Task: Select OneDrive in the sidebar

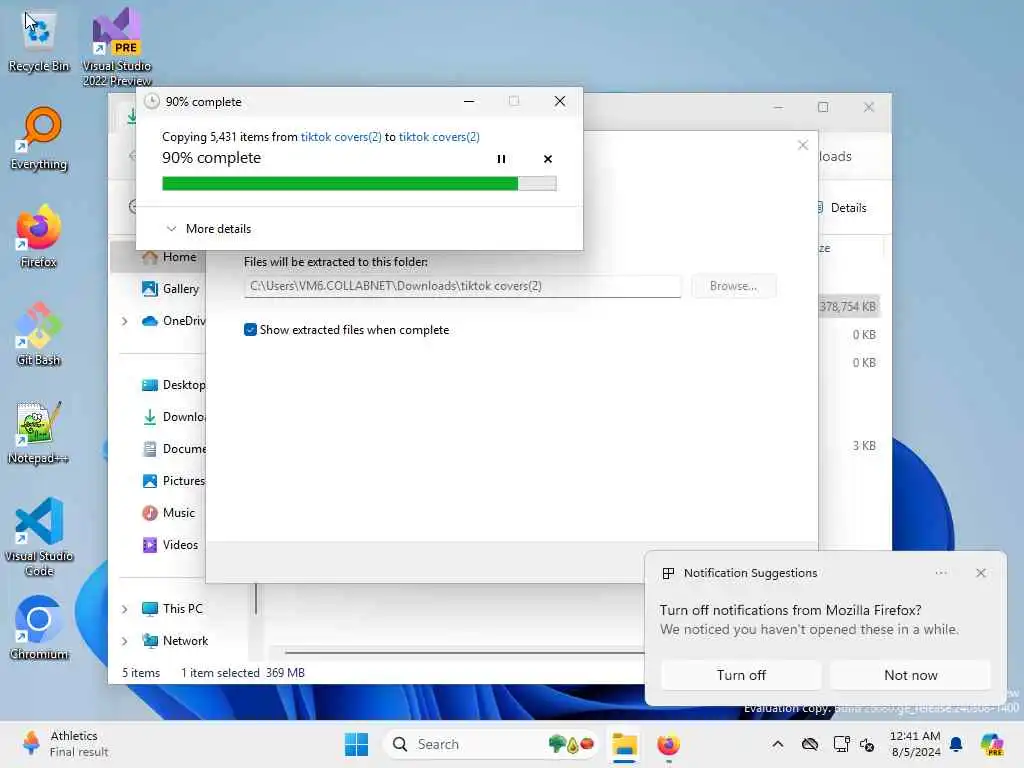Action: (174, 321)
